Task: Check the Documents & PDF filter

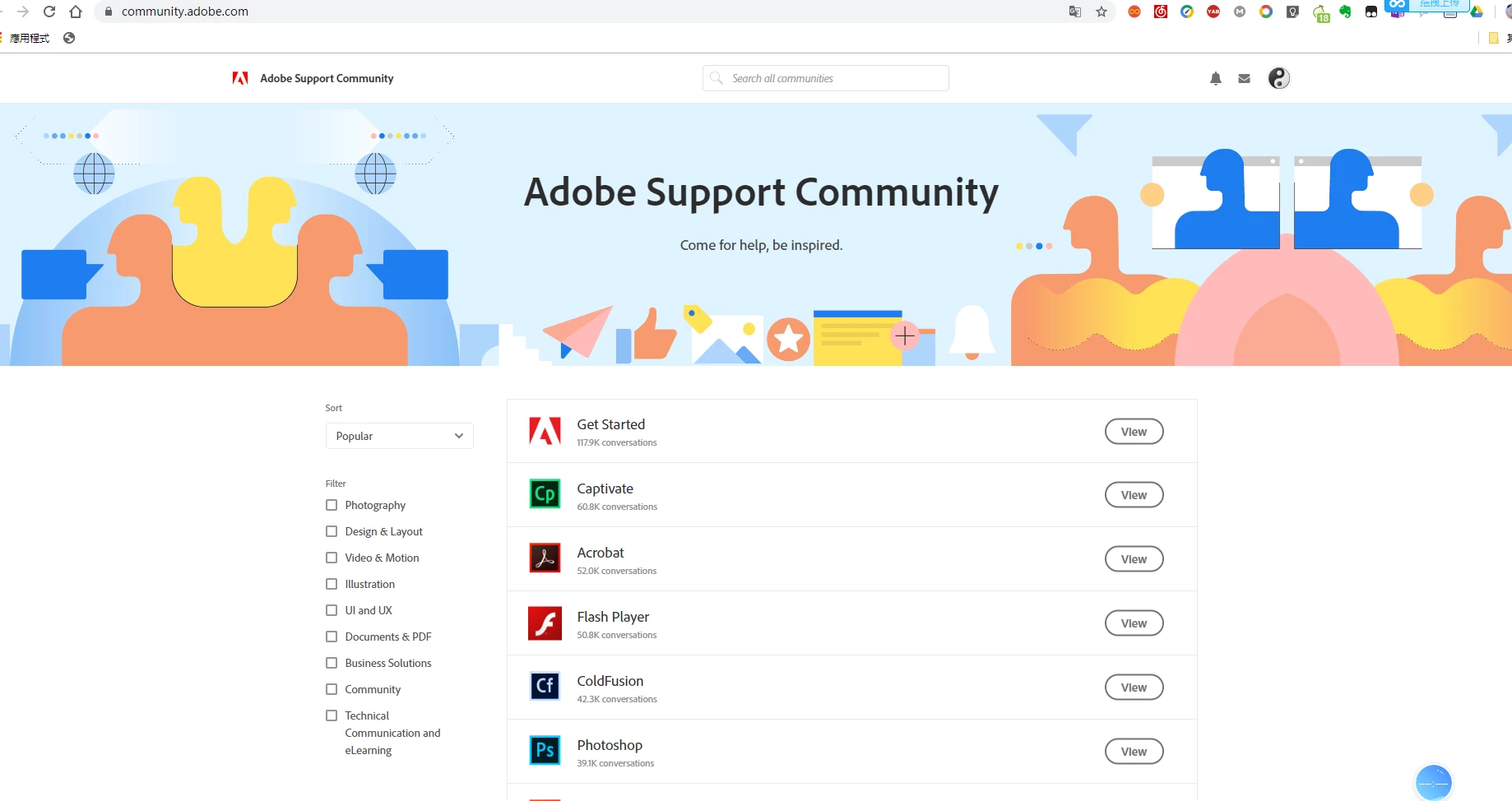Action: 332,637
